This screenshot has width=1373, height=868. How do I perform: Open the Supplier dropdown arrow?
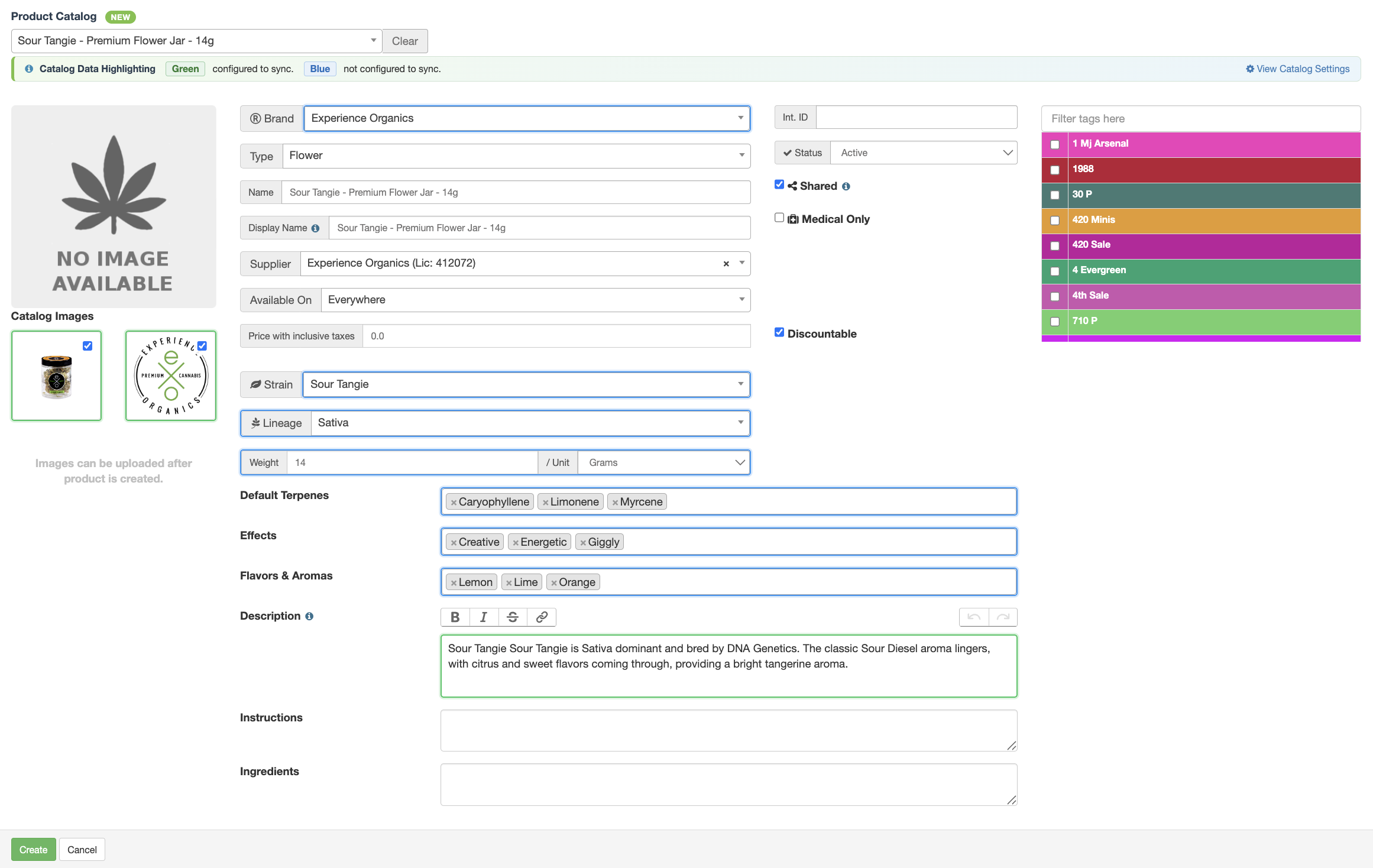click(741, 263)
